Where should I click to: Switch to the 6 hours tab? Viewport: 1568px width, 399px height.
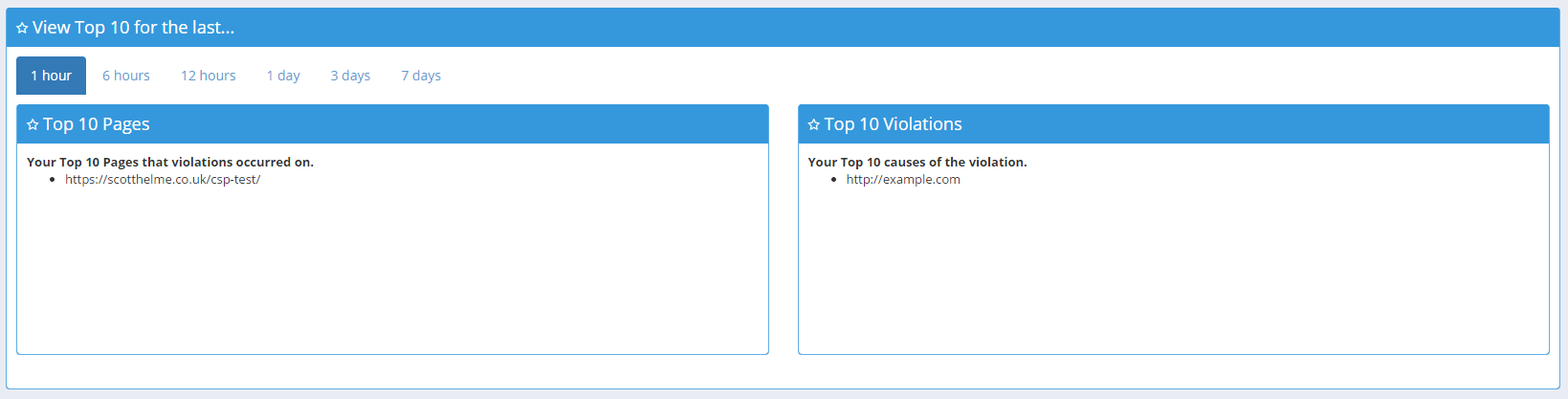click(126, 76)
